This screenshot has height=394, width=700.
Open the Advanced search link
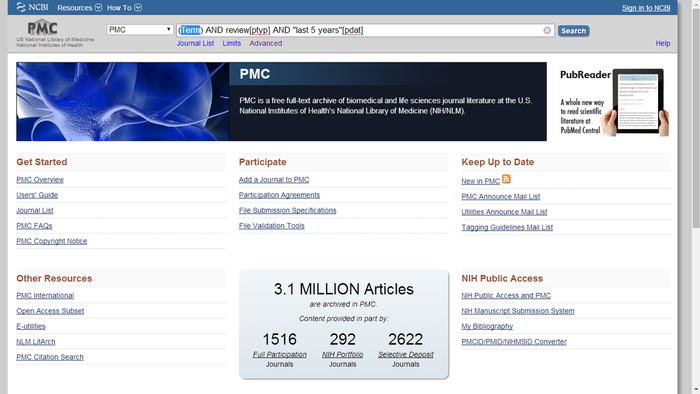click(266, 43)
